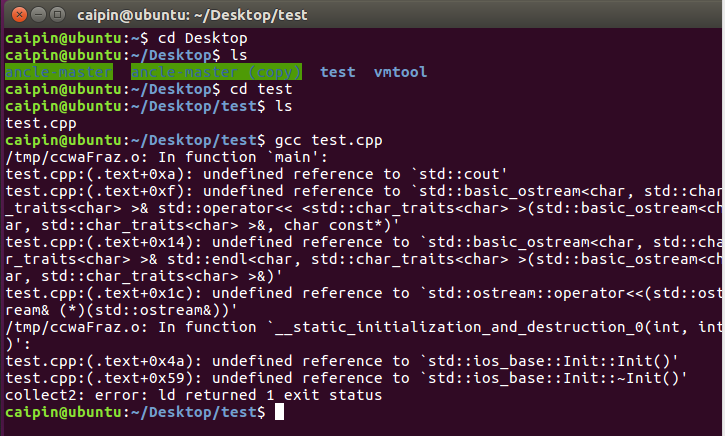
Task: Click the 'test.cpp:(.text+0x59)' ~Init() error line
Action: (x=346, y=378)
